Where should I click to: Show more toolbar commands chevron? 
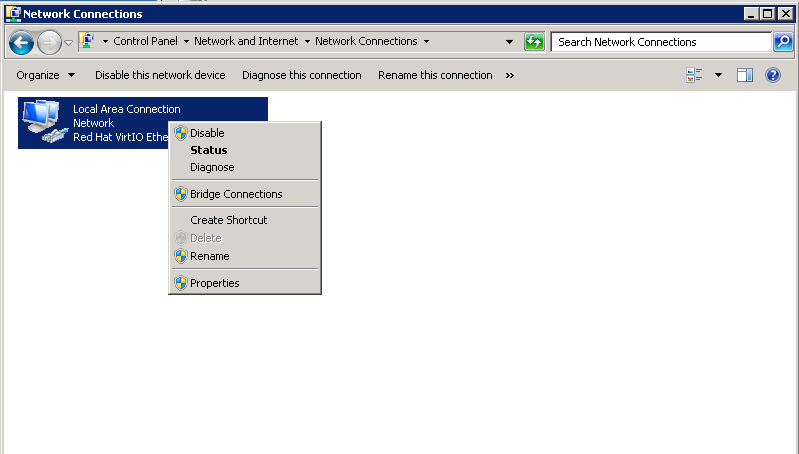click(510, 75)
